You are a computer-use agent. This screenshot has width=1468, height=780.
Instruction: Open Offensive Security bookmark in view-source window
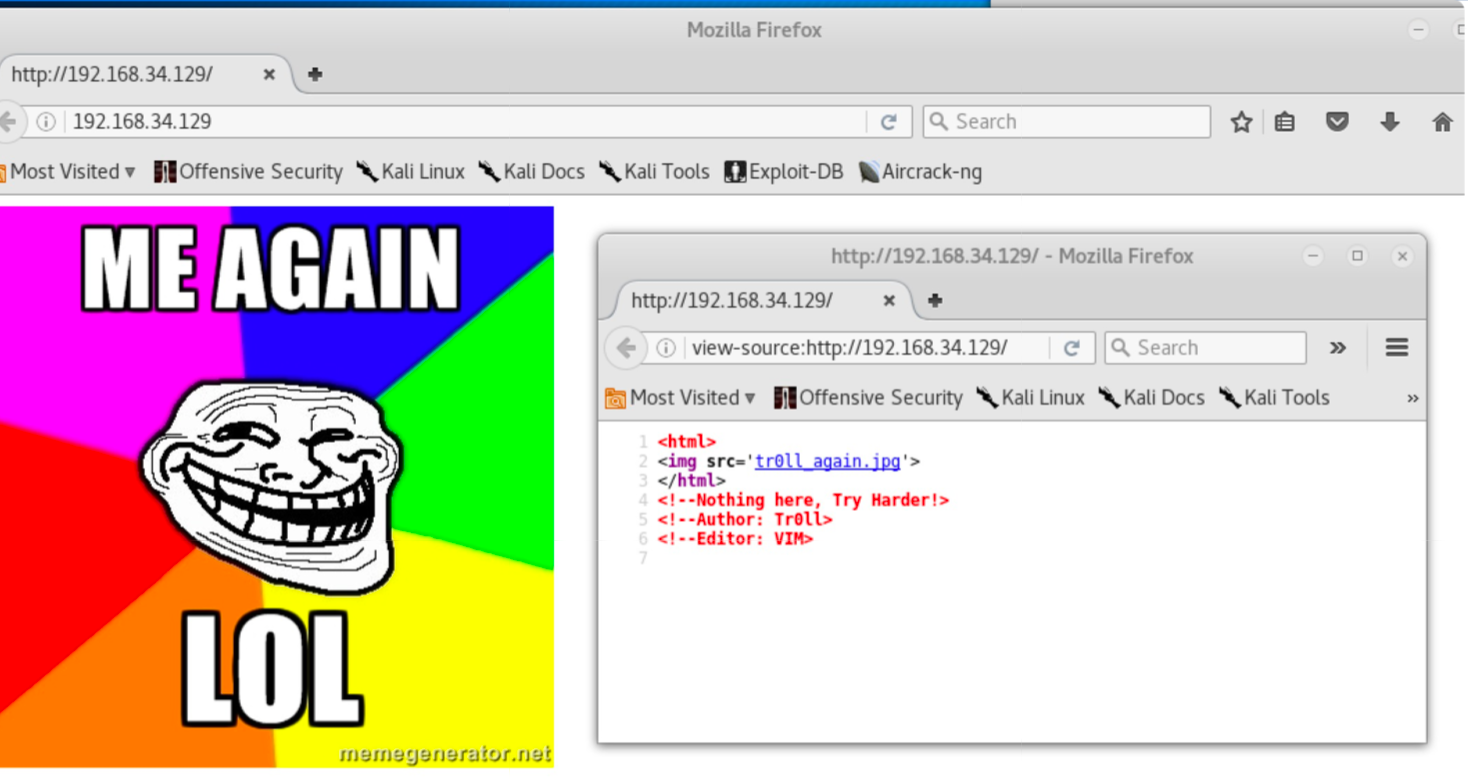pyautogui.click(x=869, y=398)
